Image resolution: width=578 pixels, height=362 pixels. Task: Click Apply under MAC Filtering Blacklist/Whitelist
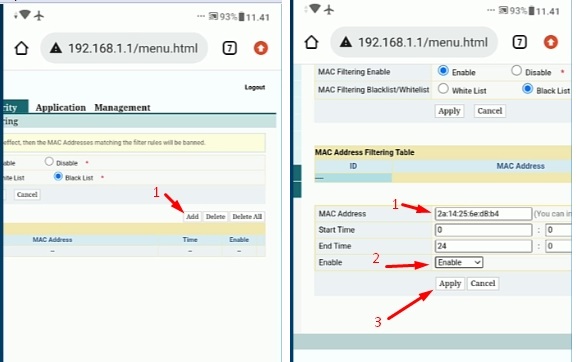449,111
